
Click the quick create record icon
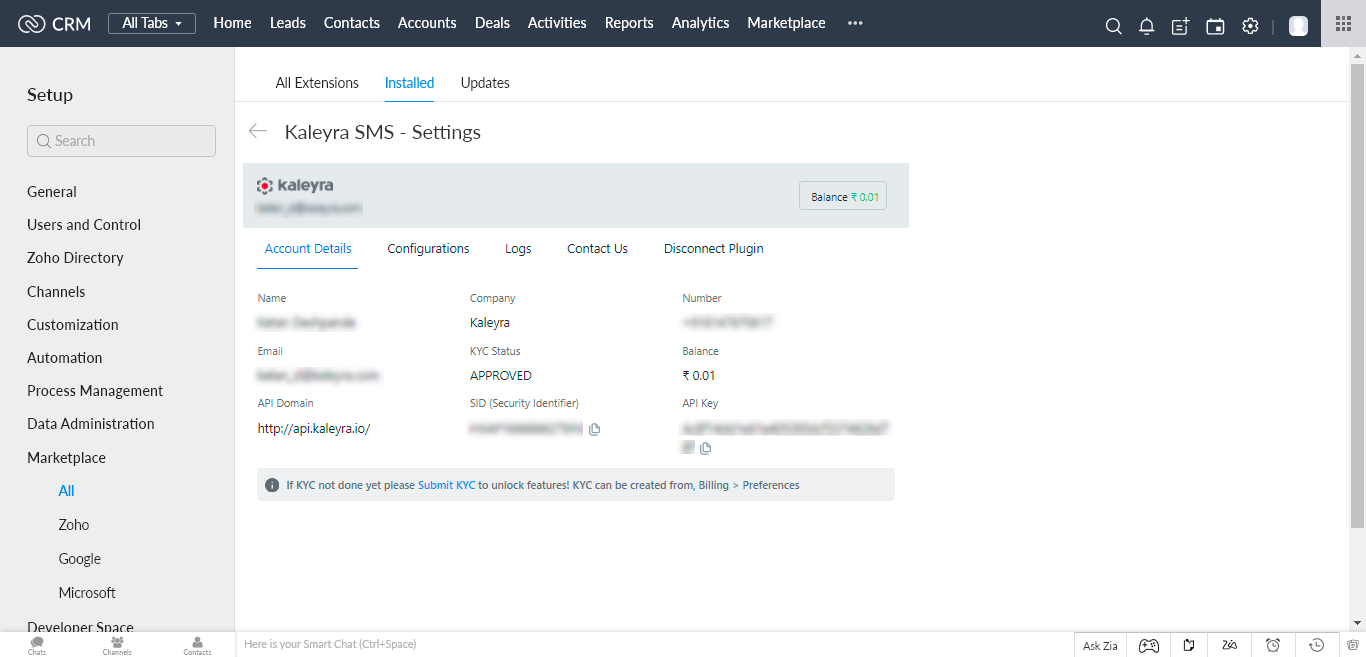point(1181,27)
